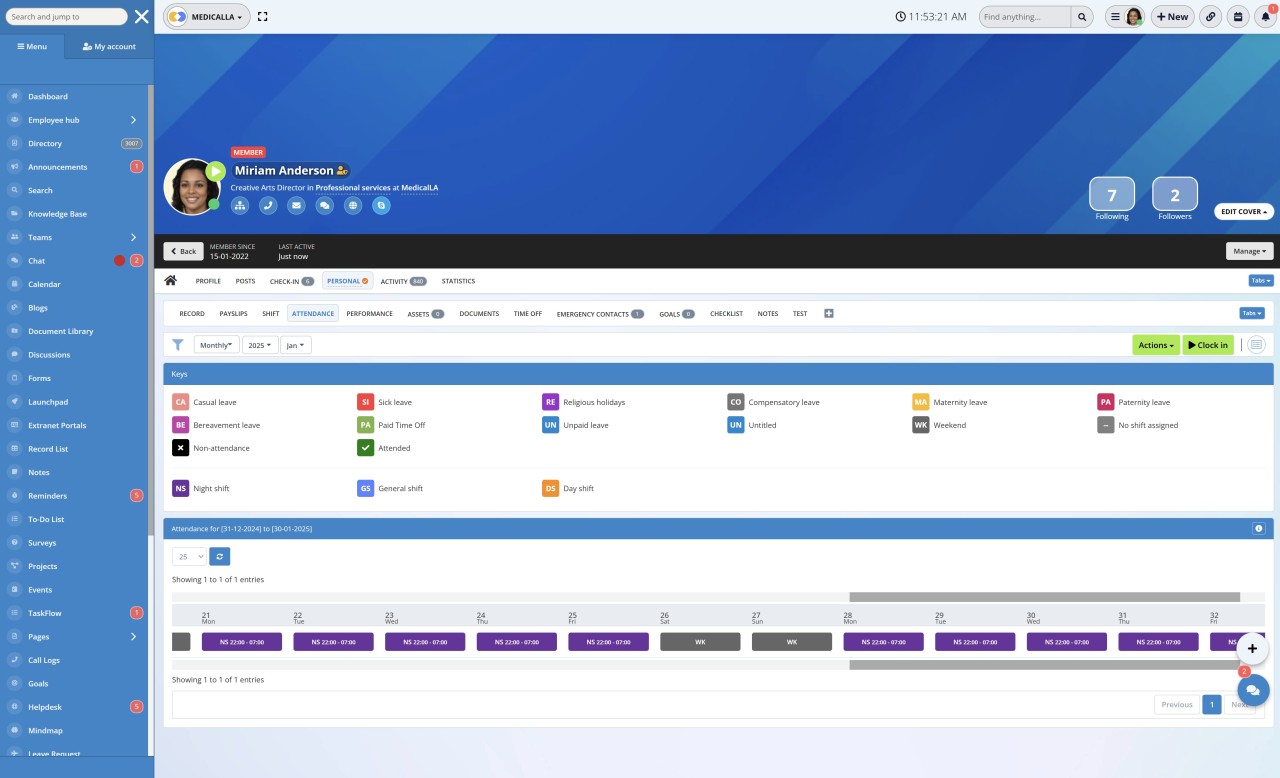
Task: Click the Back button above the profile tabs
Action: click(183, 251)
